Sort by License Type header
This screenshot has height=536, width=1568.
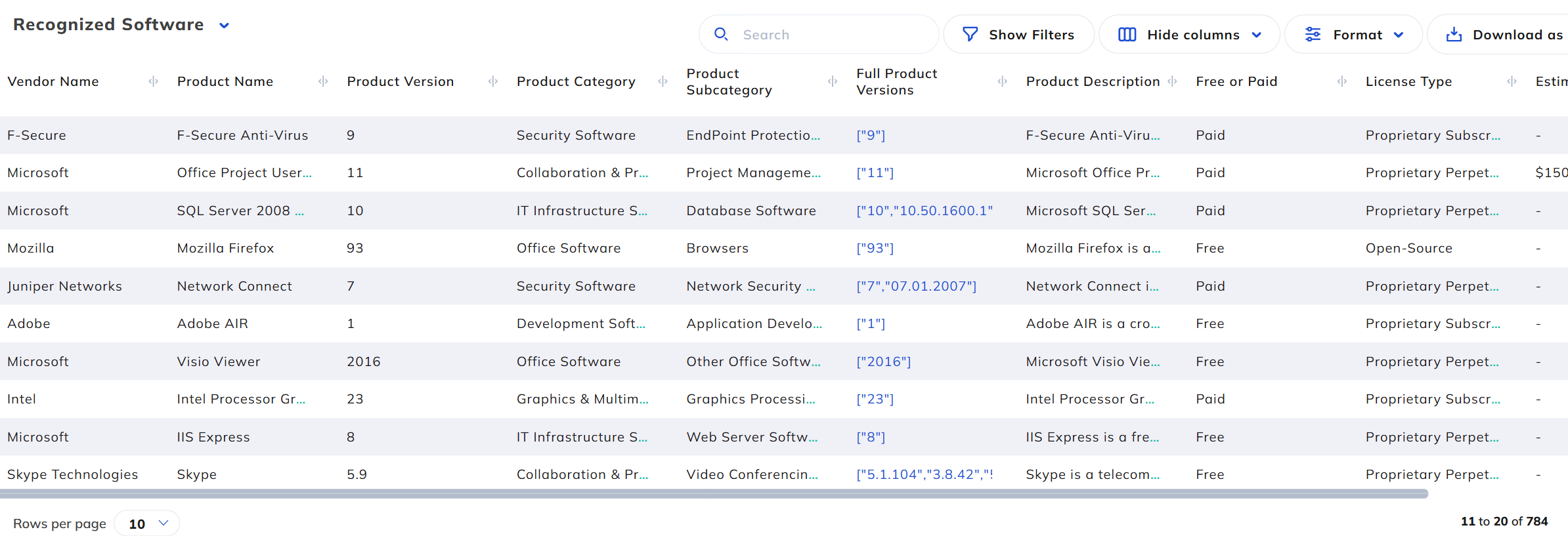click(x=1408, y=81)
